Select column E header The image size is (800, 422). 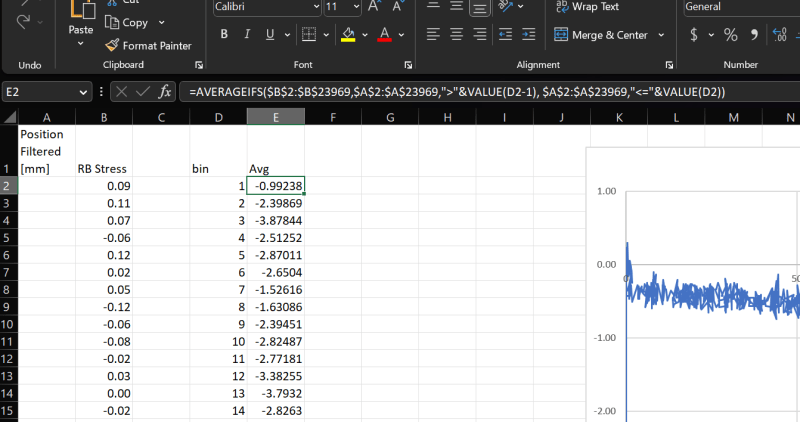pyautogui.click(x=276, y=117)
